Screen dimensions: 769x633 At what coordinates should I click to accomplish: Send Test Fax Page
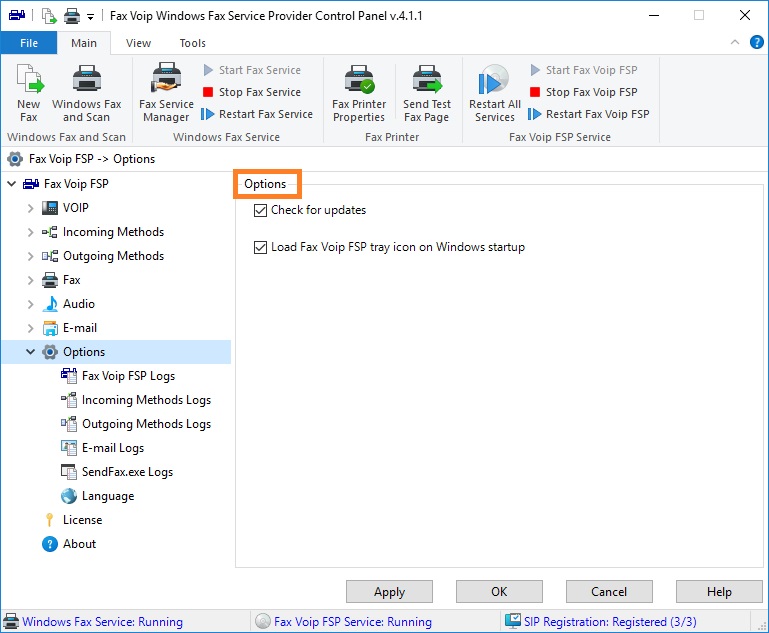coord(427,93)
